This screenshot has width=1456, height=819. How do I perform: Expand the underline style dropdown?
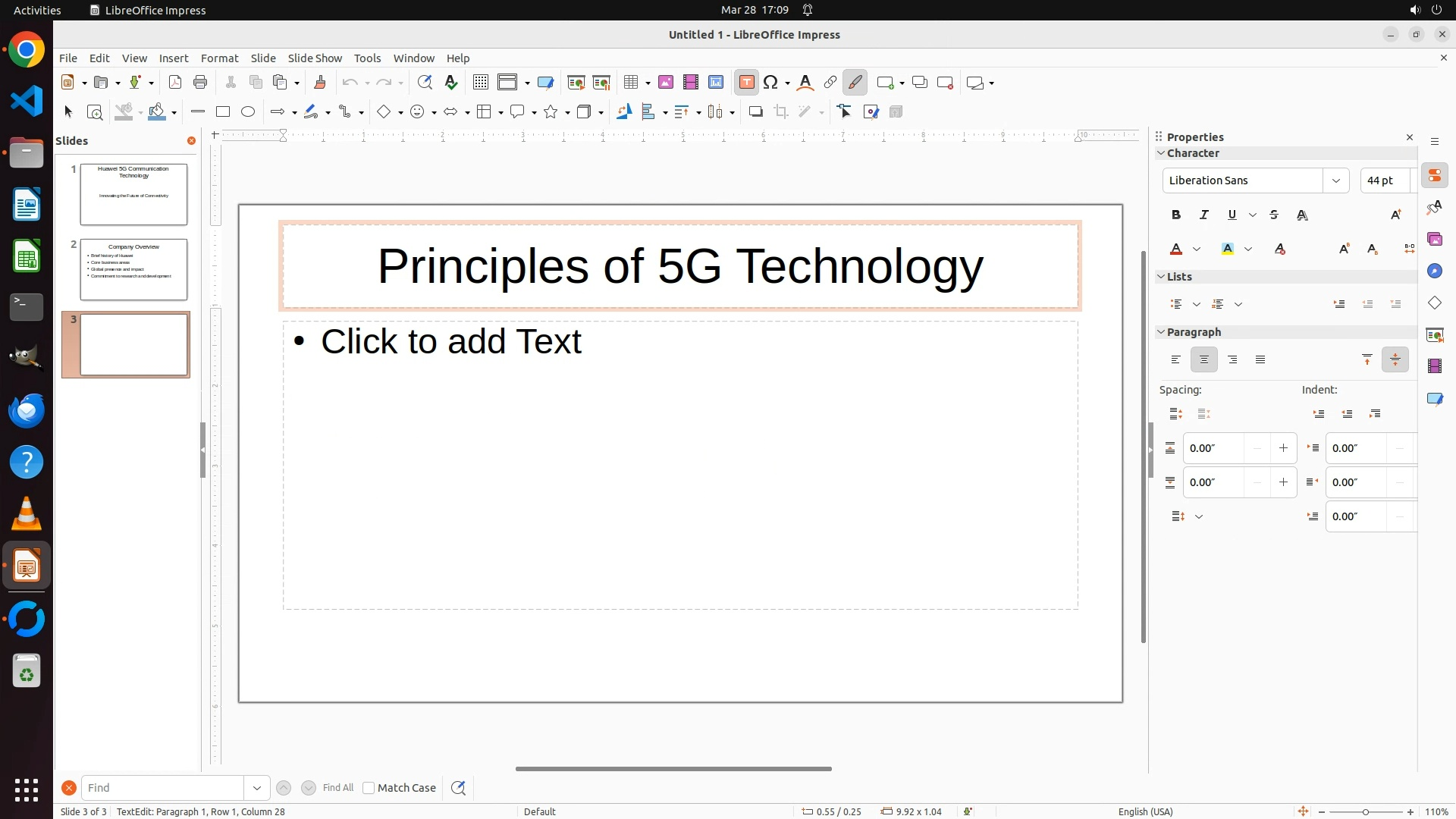pyautogui.click(x=1253, y=215)
